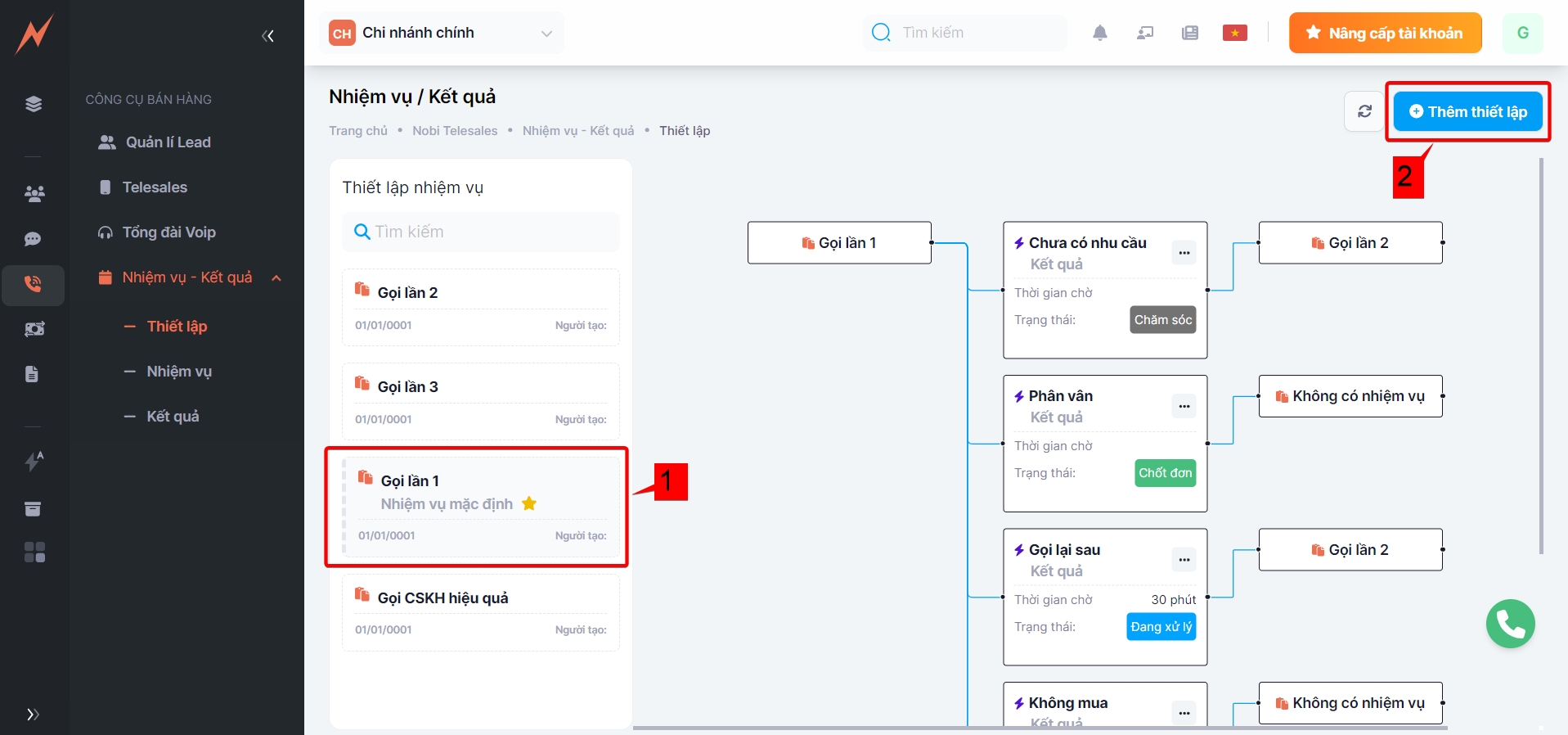Screen dimensions: 1568x735
Task: Open the grid apps sidebar icon
Action: click(34, 552)
